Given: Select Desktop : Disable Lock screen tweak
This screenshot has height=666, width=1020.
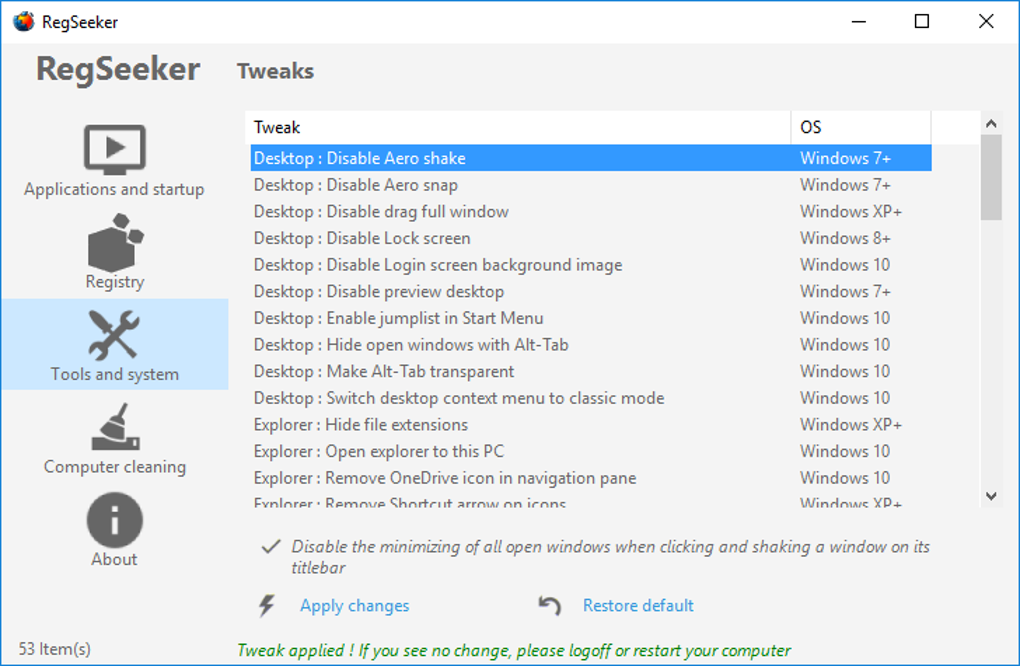Looking at the screenshot, I should [x=362, y=238].
